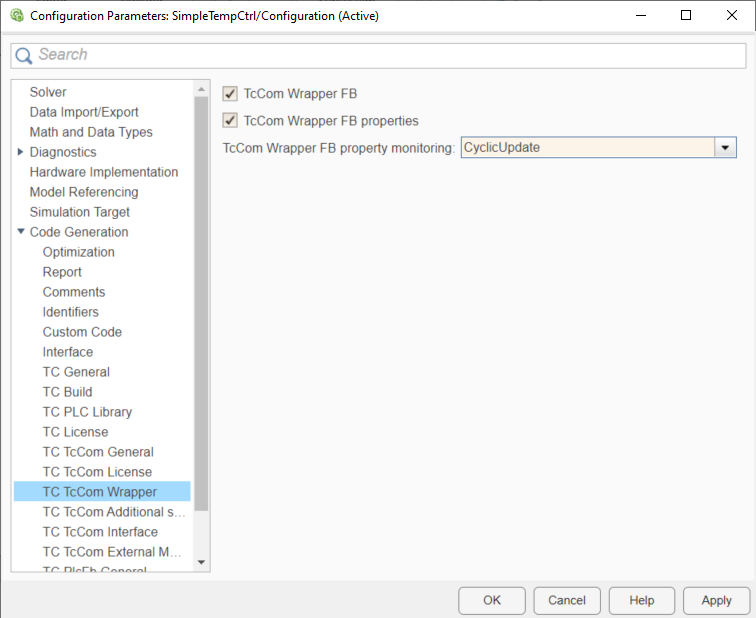Select TC License in the tree
The width and height of the screenshot is (756, 618).
pyautogui.click(x=75, y=432)
